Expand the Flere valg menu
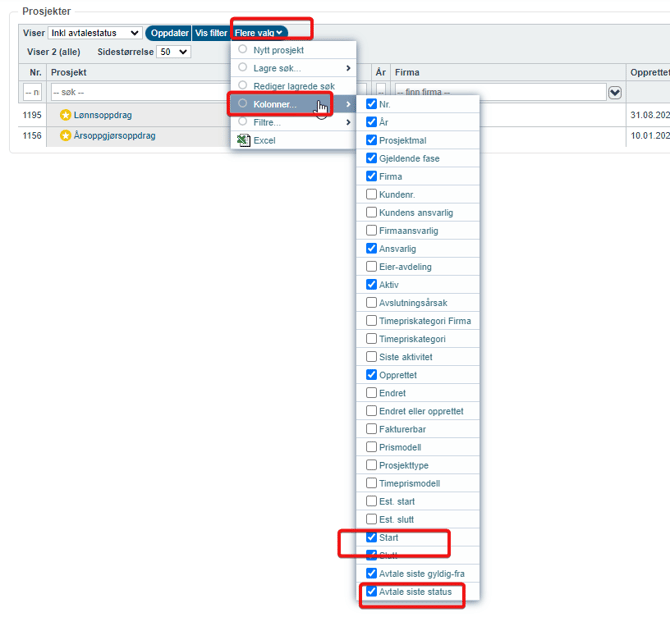The height and width of the screenshot is (631, 670). tap(258, 33)
